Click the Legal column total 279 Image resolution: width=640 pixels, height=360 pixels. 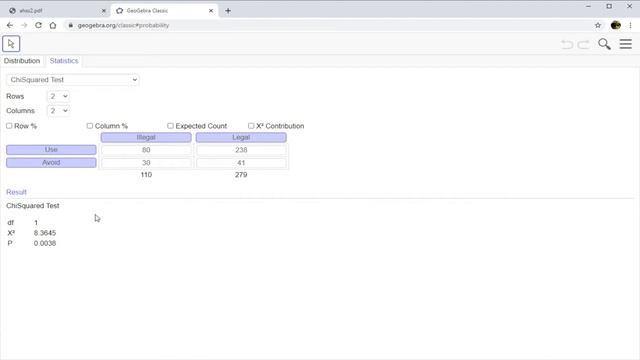[241, 175]
